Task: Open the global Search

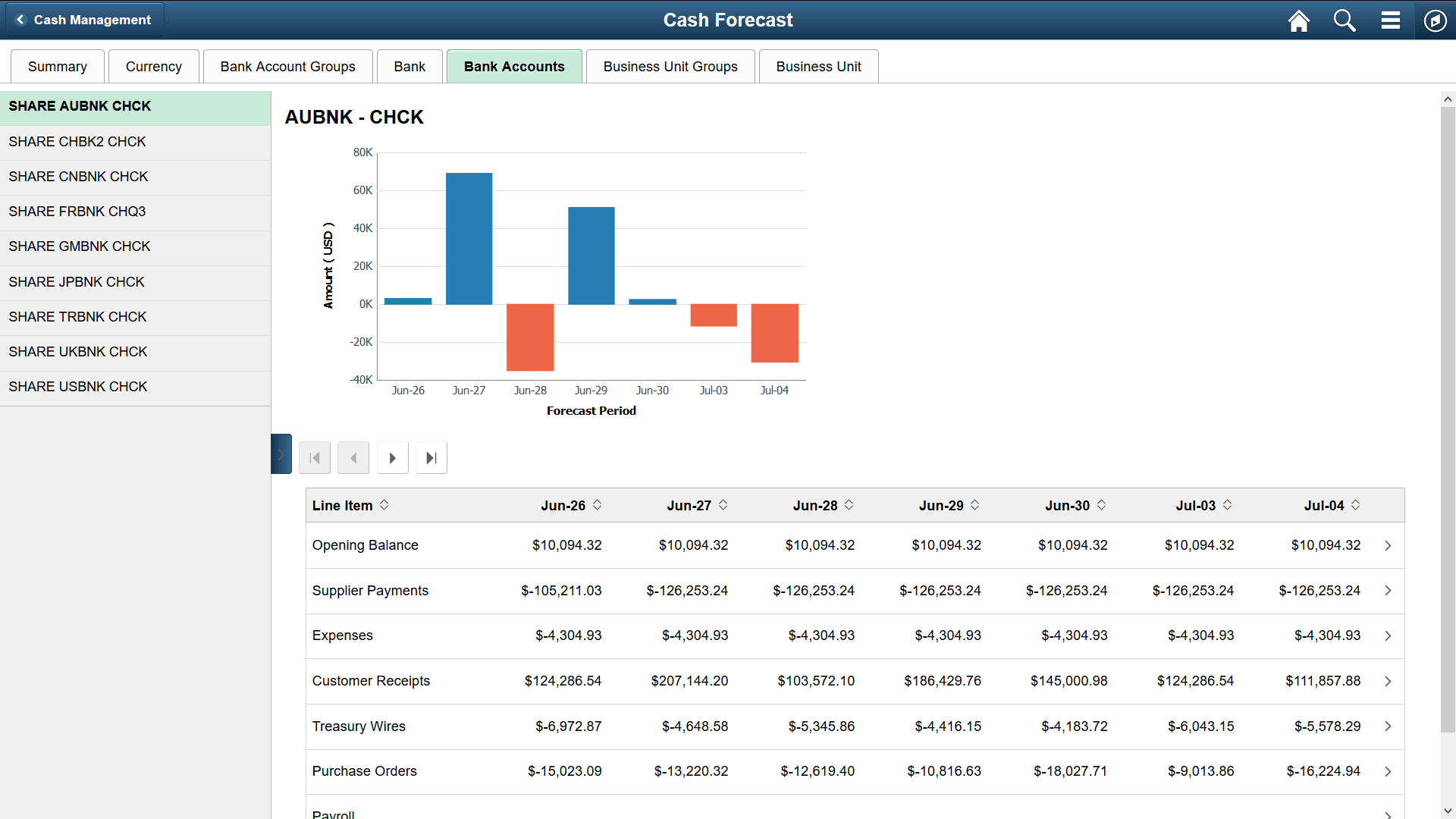Action: [1344, 20]
